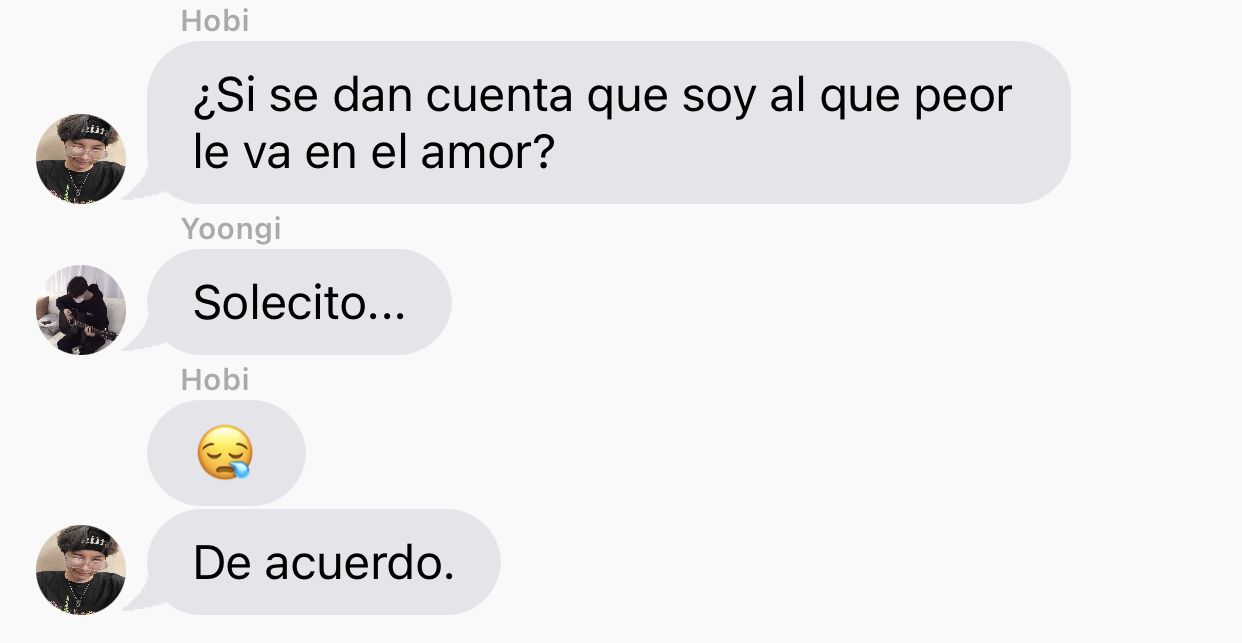This screenshot has width=1242, height=643.
Task: Tap the gray bubble containing only the emoji
Action: [x=226, y=453]
